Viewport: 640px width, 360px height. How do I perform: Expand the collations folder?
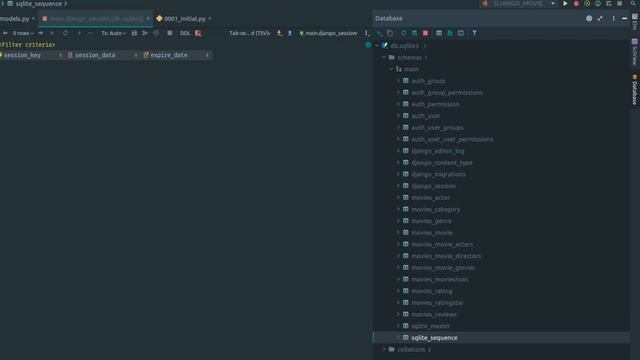[384, 349]
